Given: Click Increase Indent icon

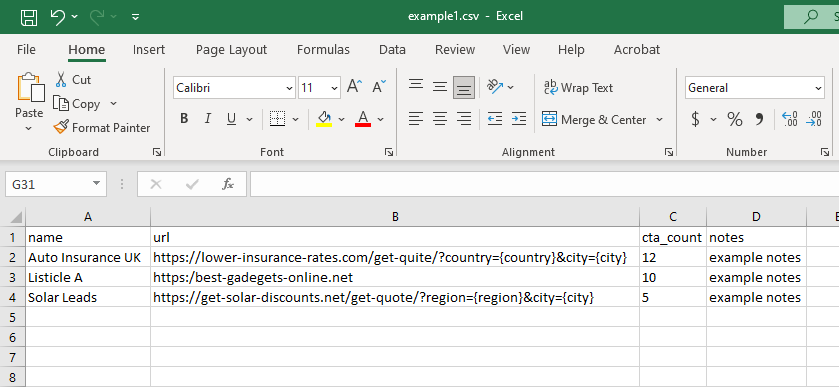Looking at the screenshot, I should [x=518, y=119].
